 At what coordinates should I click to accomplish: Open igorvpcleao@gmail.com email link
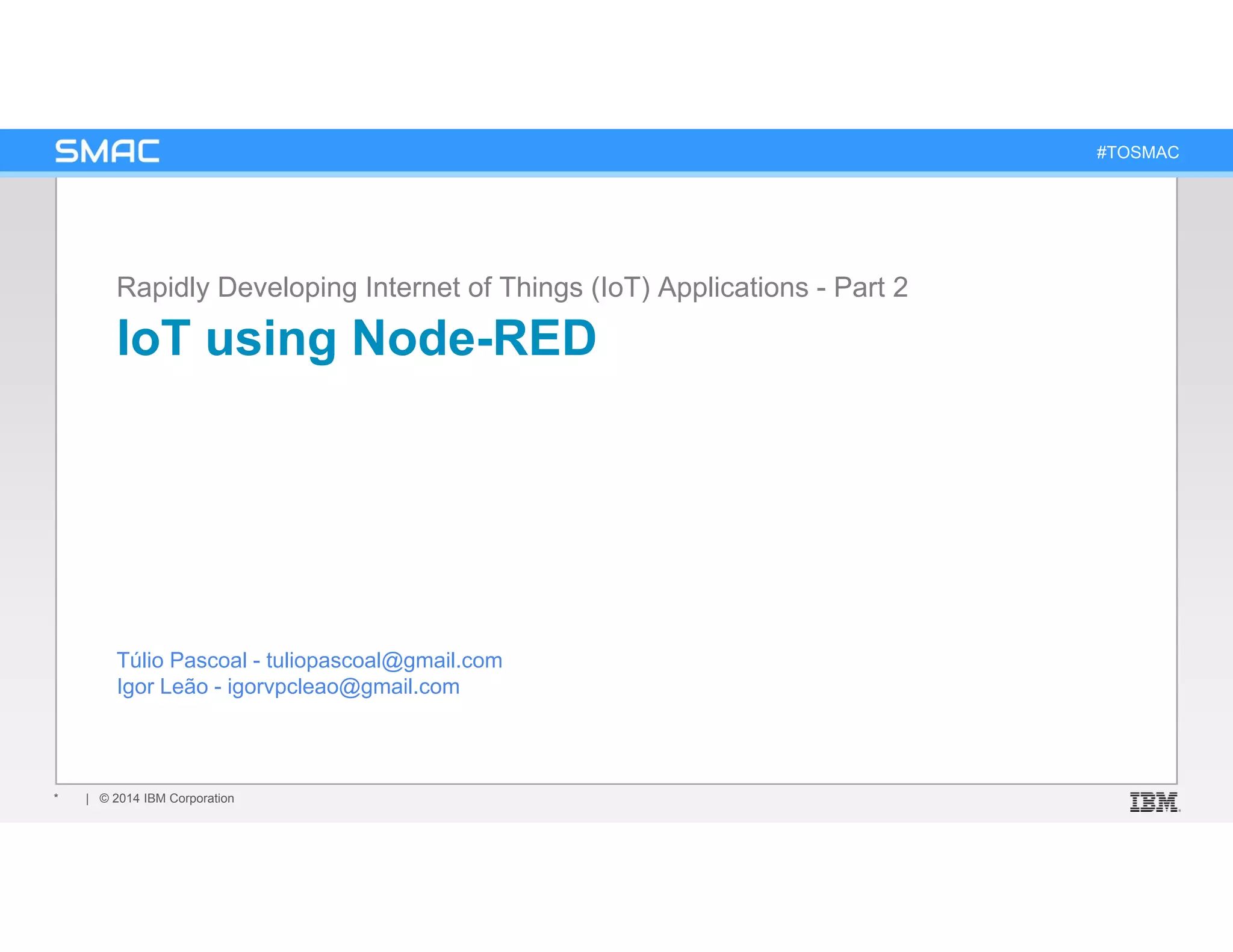tap(343, 687)
